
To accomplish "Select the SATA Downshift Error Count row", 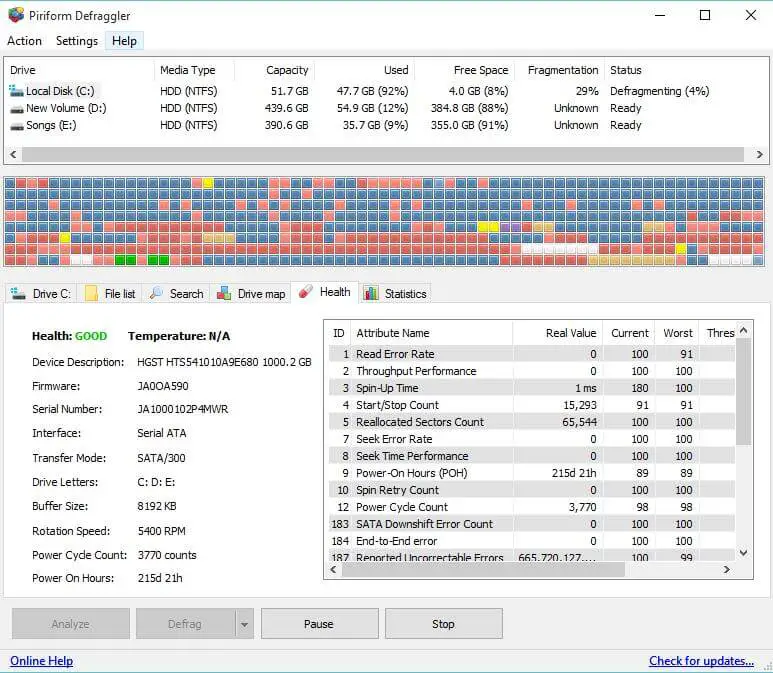I will [x=531, y=524].
